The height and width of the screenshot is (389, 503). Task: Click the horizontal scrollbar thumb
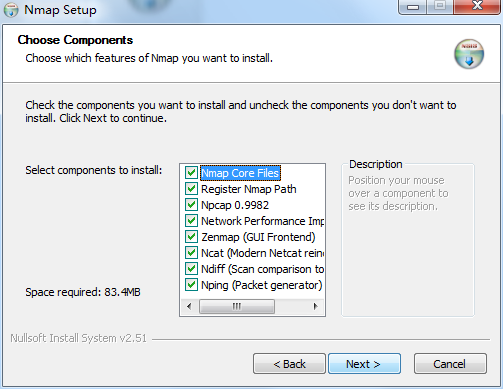click(237, 306)
